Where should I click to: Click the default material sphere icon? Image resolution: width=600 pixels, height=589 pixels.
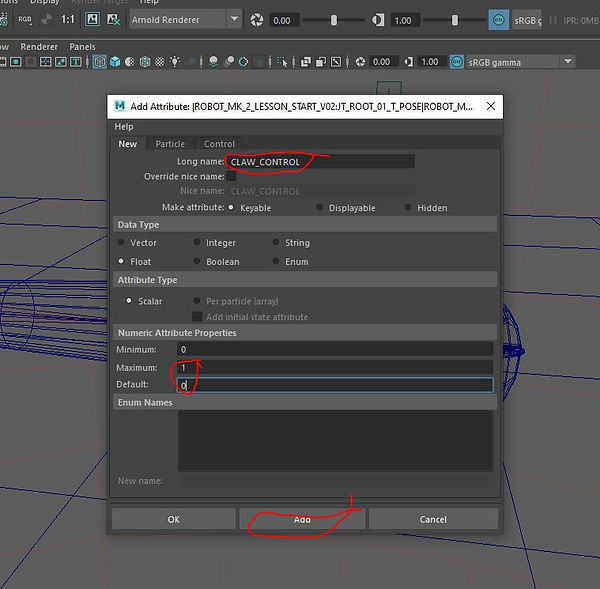130,62
